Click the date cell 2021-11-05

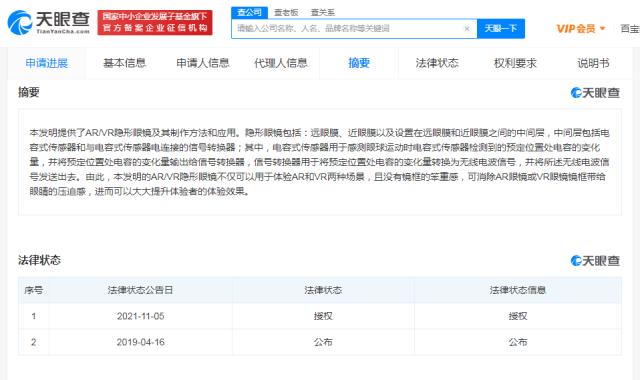[x=140, y=316]
